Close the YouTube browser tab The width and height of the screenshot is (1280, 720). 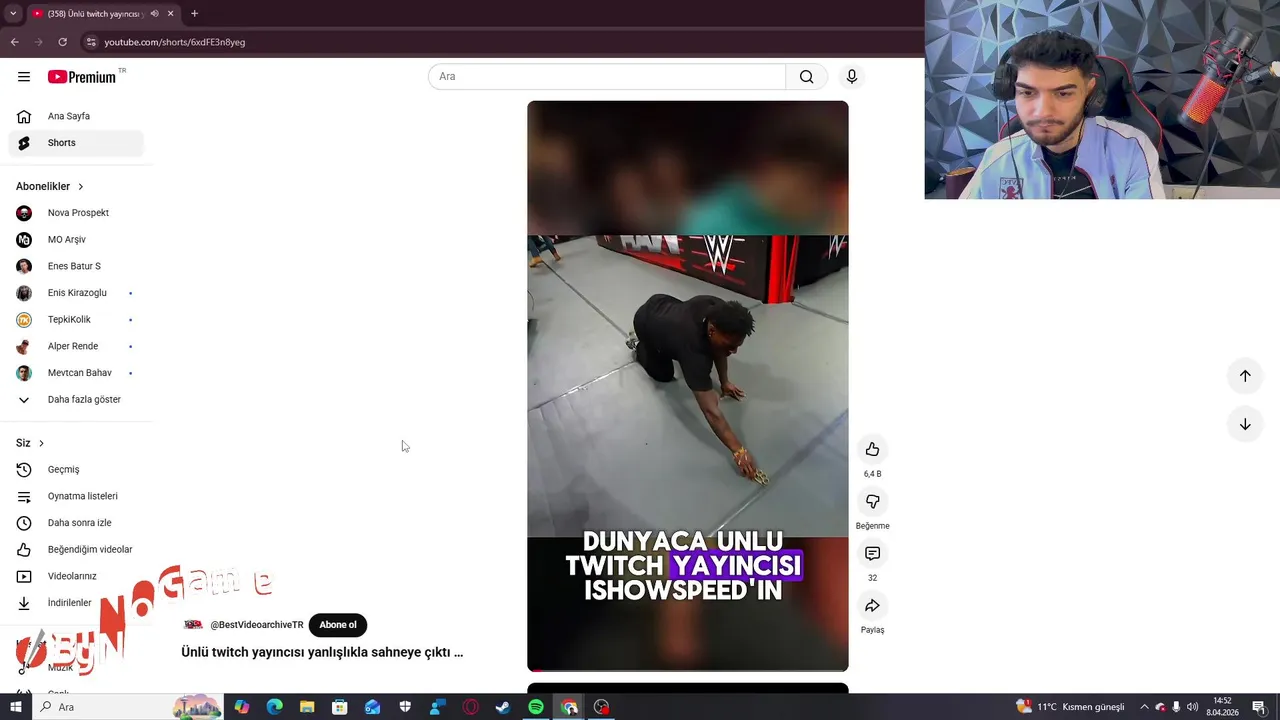170,14
